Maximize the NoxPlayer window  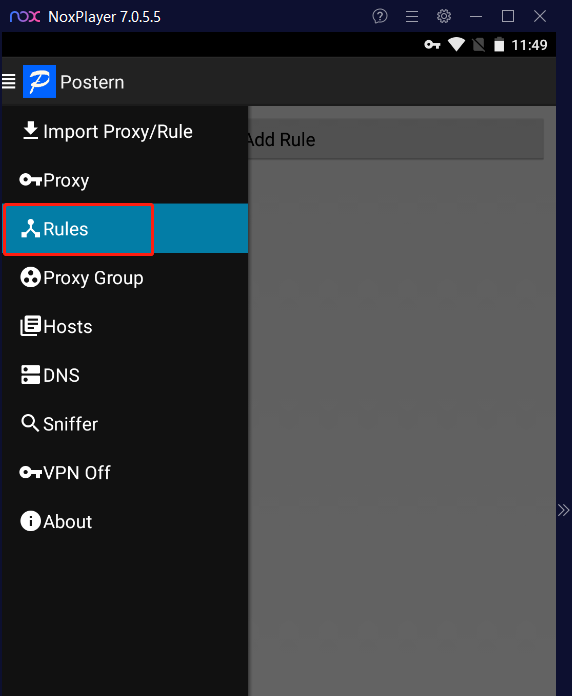point(508,16)
